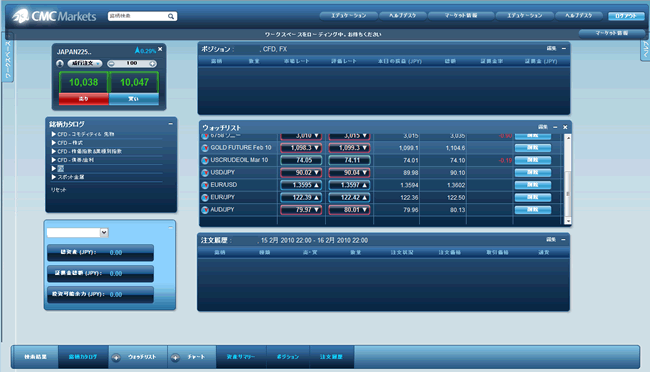
Task: Click the round icon beside EUR/USD
Action: click(x=205, y=185)
